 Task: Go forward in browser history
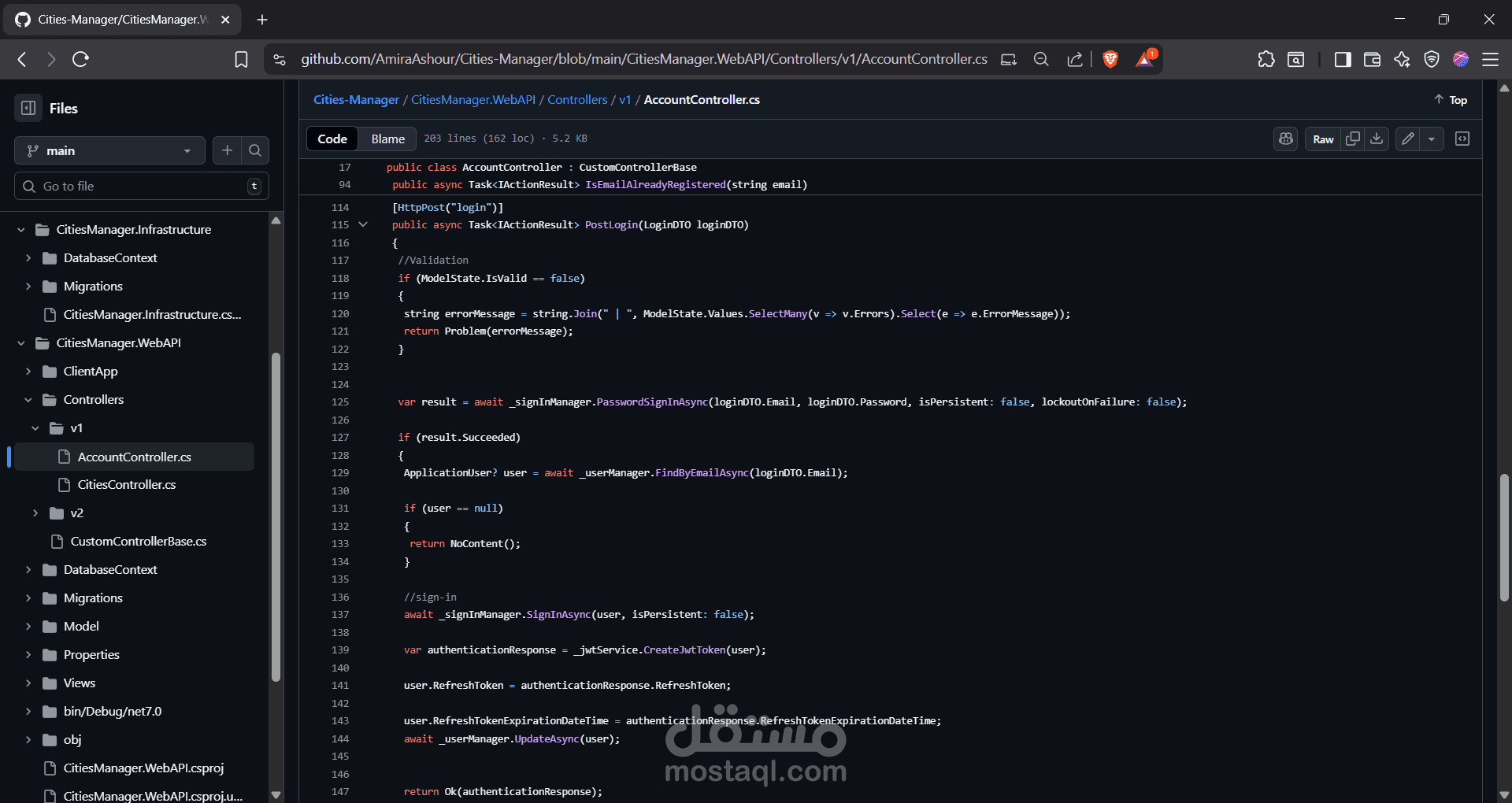(51, 59)
